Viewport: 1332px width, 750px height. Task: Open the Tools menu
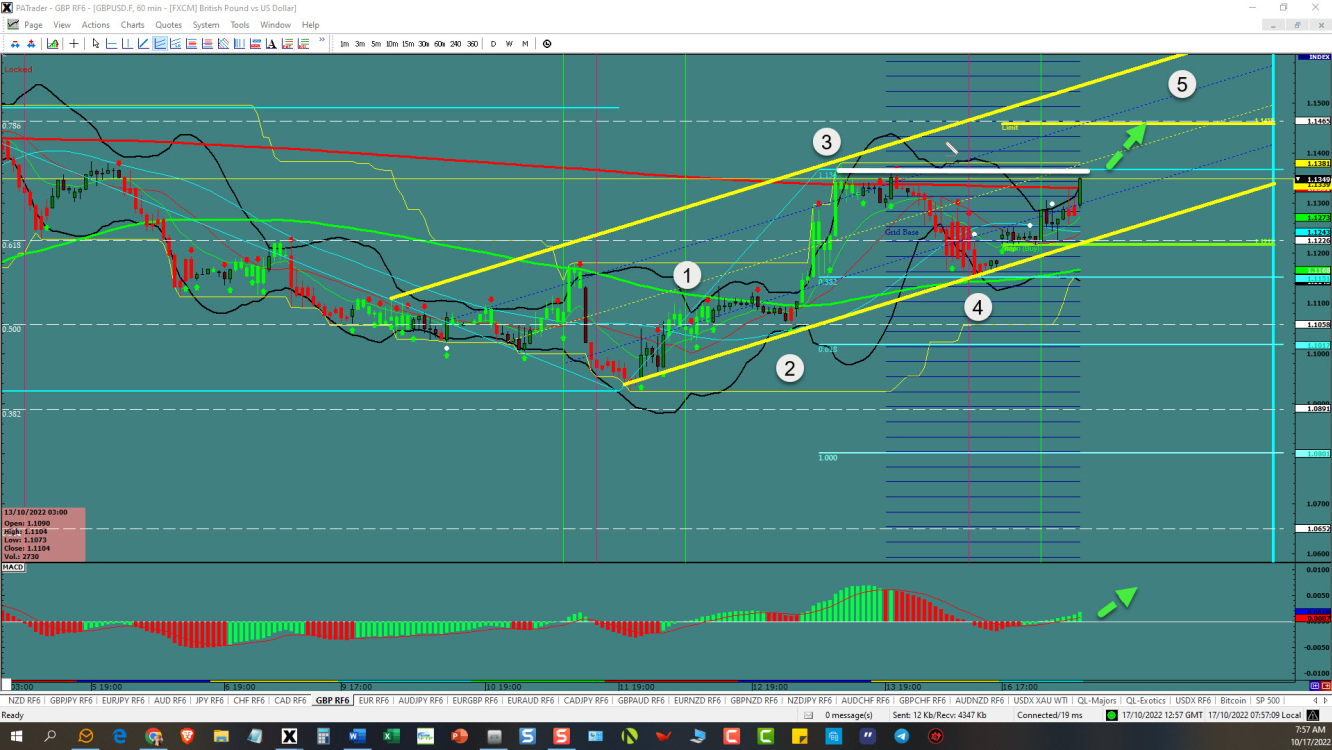pos(240,24)
